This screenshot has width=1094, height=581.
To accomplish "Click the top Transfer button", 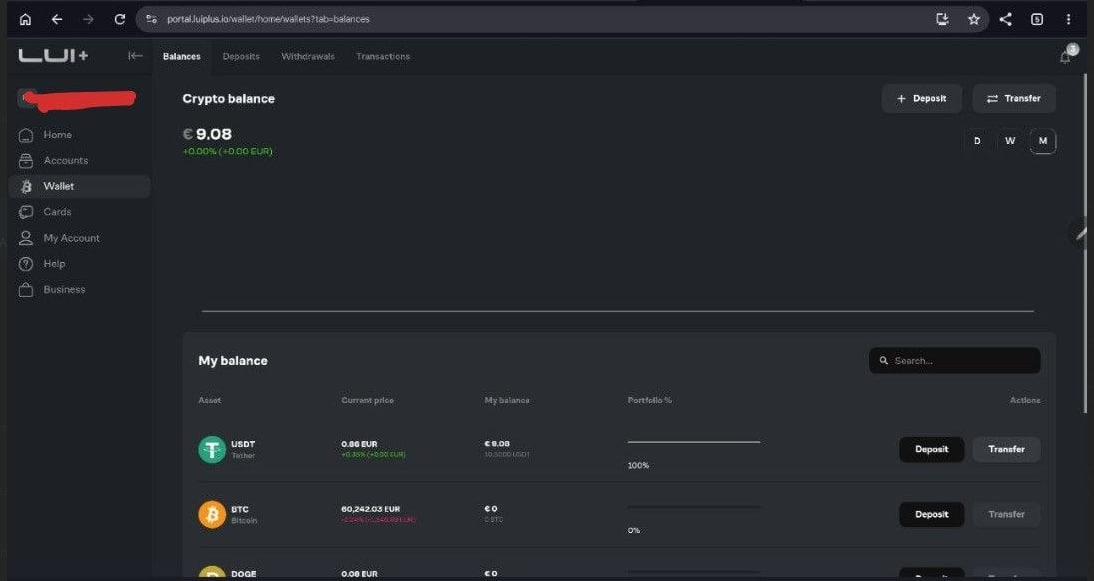I will point(1014,98).
